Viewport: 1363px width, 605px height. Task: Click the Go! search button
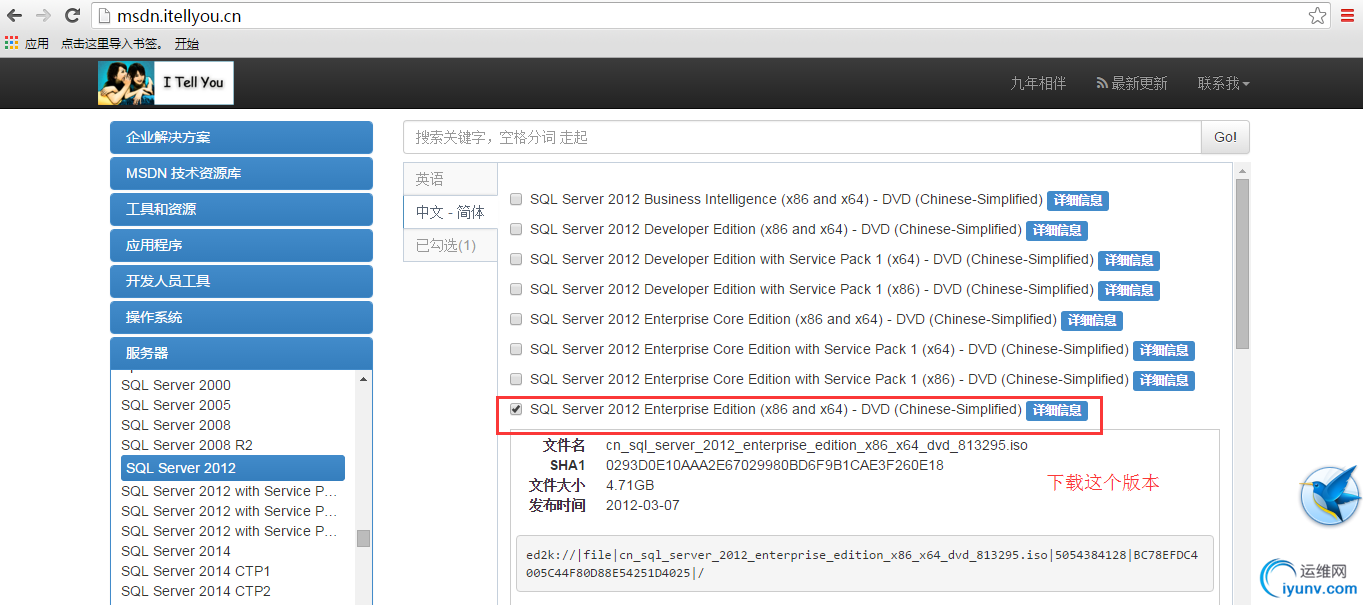(1225, 137)
